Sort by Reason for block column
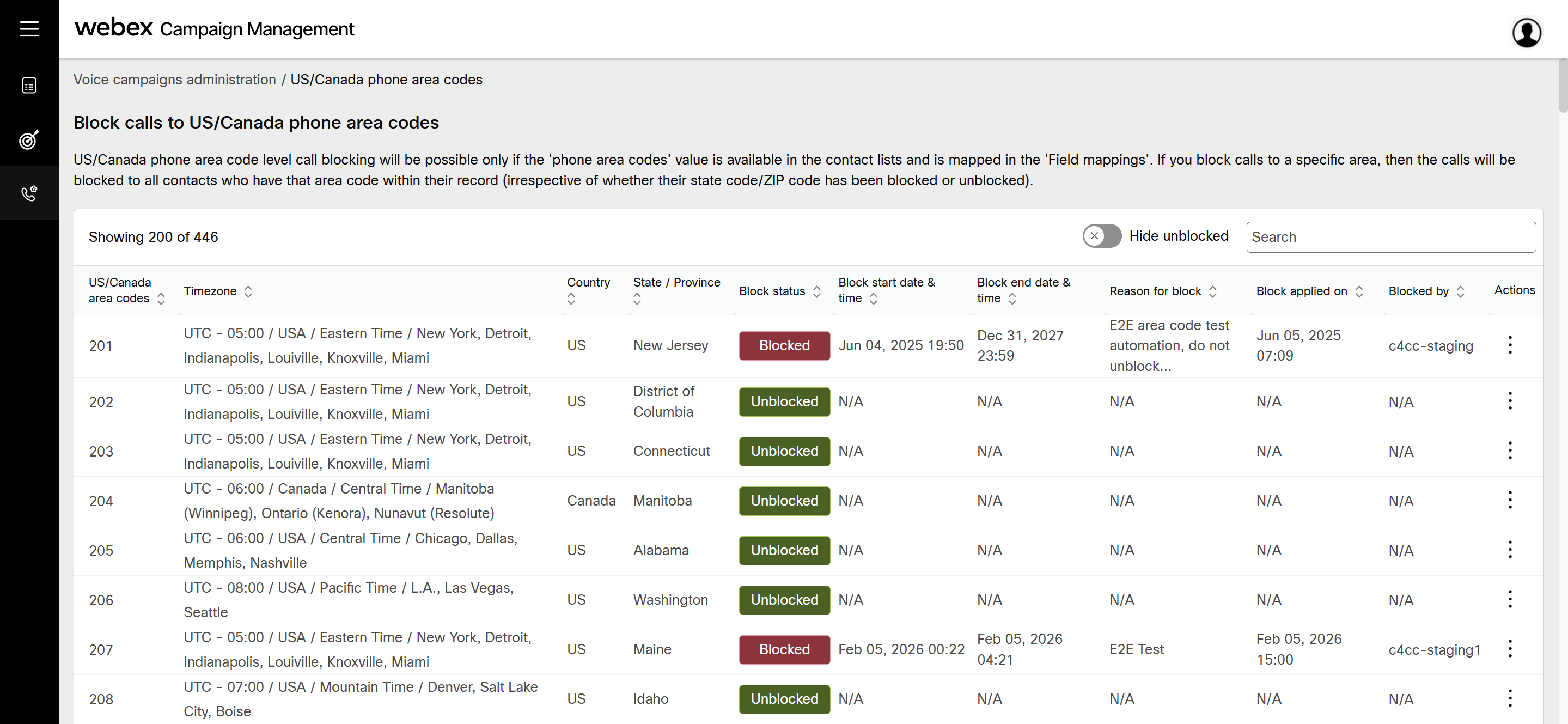Image resolution: width=1568 pixels, height=724 pixels. pos(1212,291)
